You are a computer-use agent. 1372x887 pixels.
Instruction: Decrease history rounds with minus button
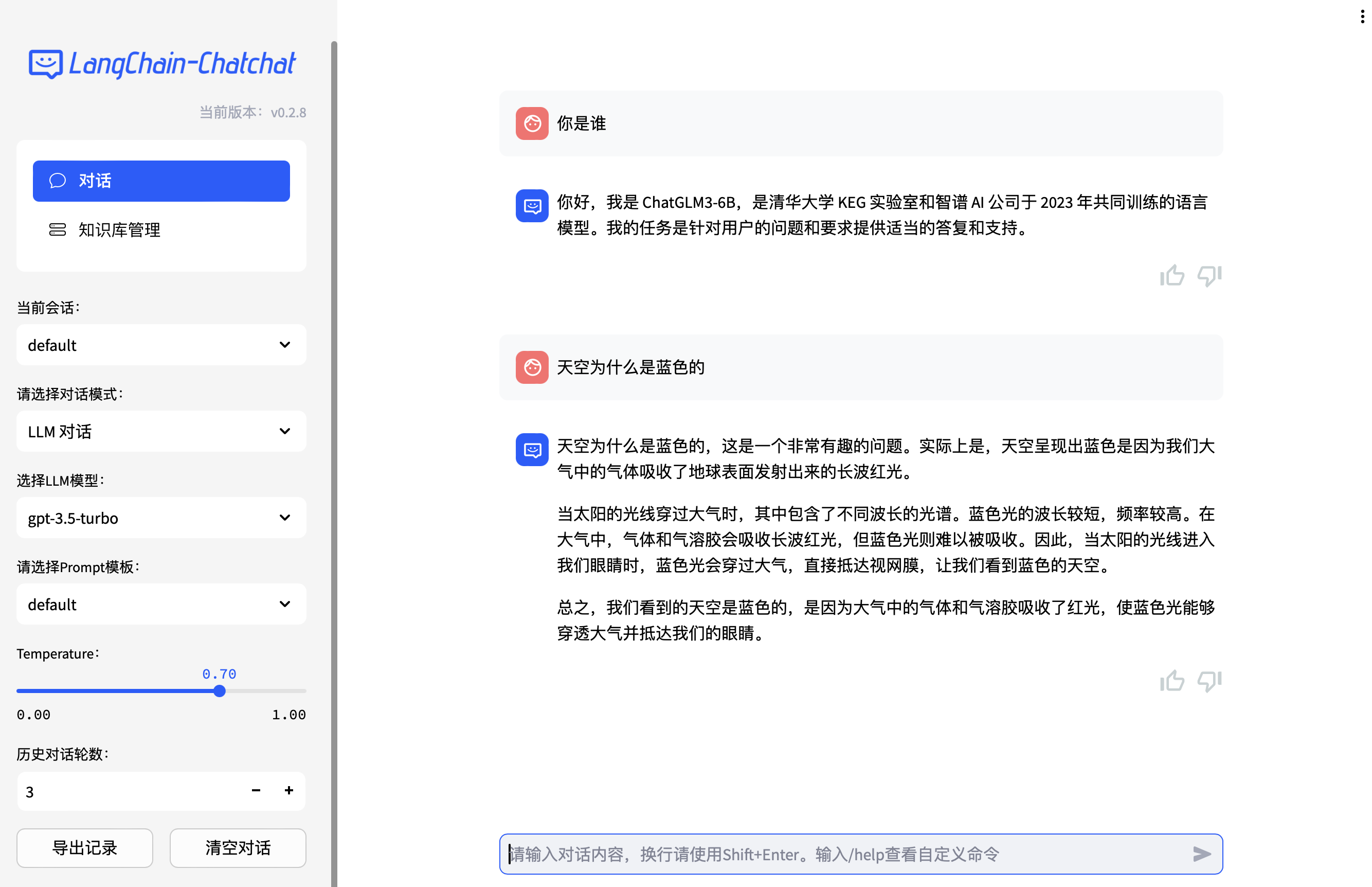click(x=256, y=790)
